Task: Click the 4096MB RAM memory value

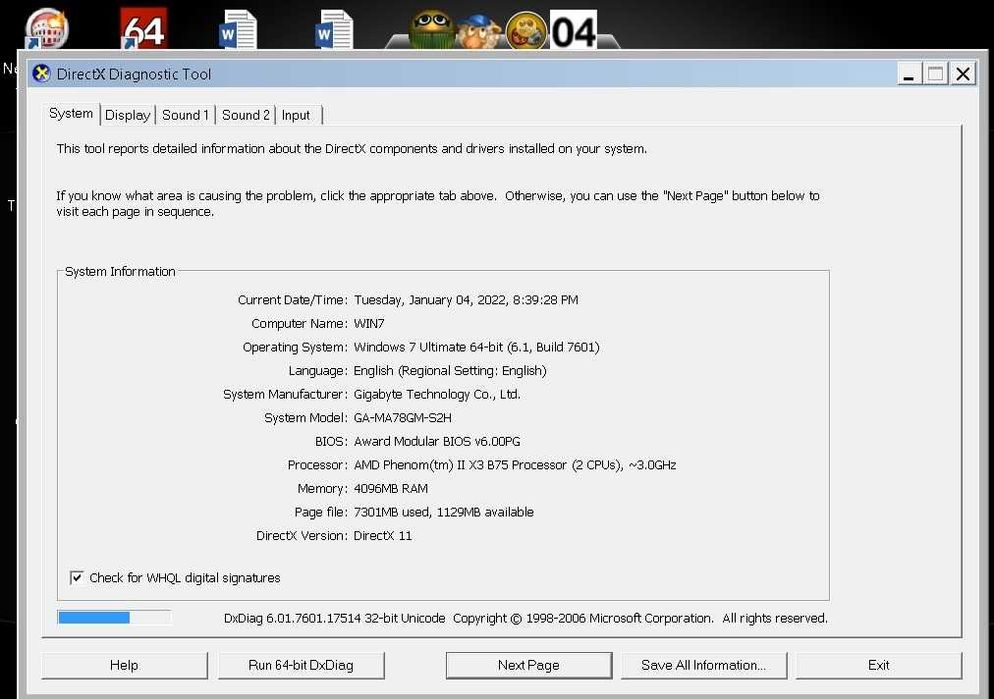Action: (390, 489)
